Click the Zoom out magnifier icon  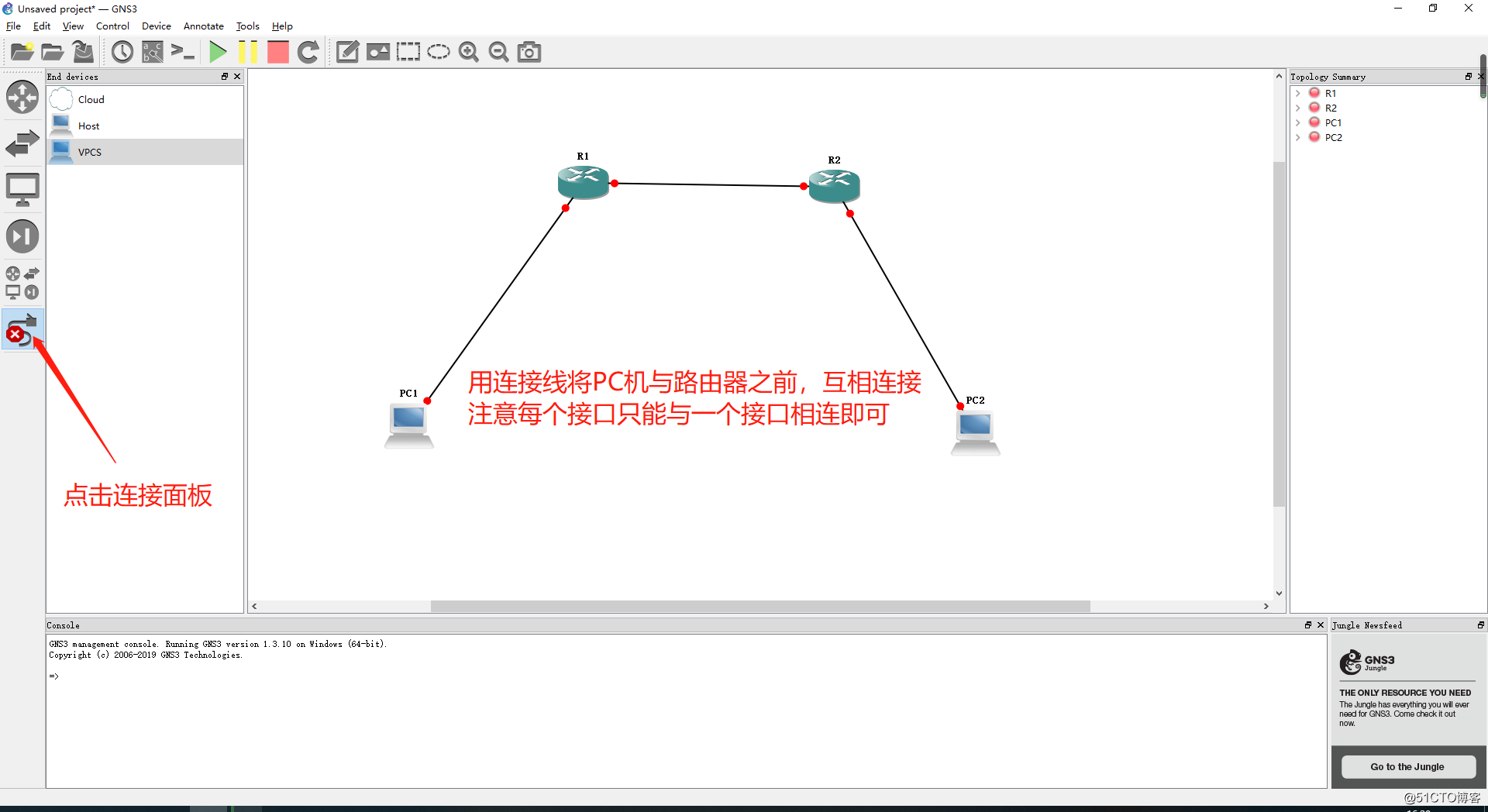(499, 52)
